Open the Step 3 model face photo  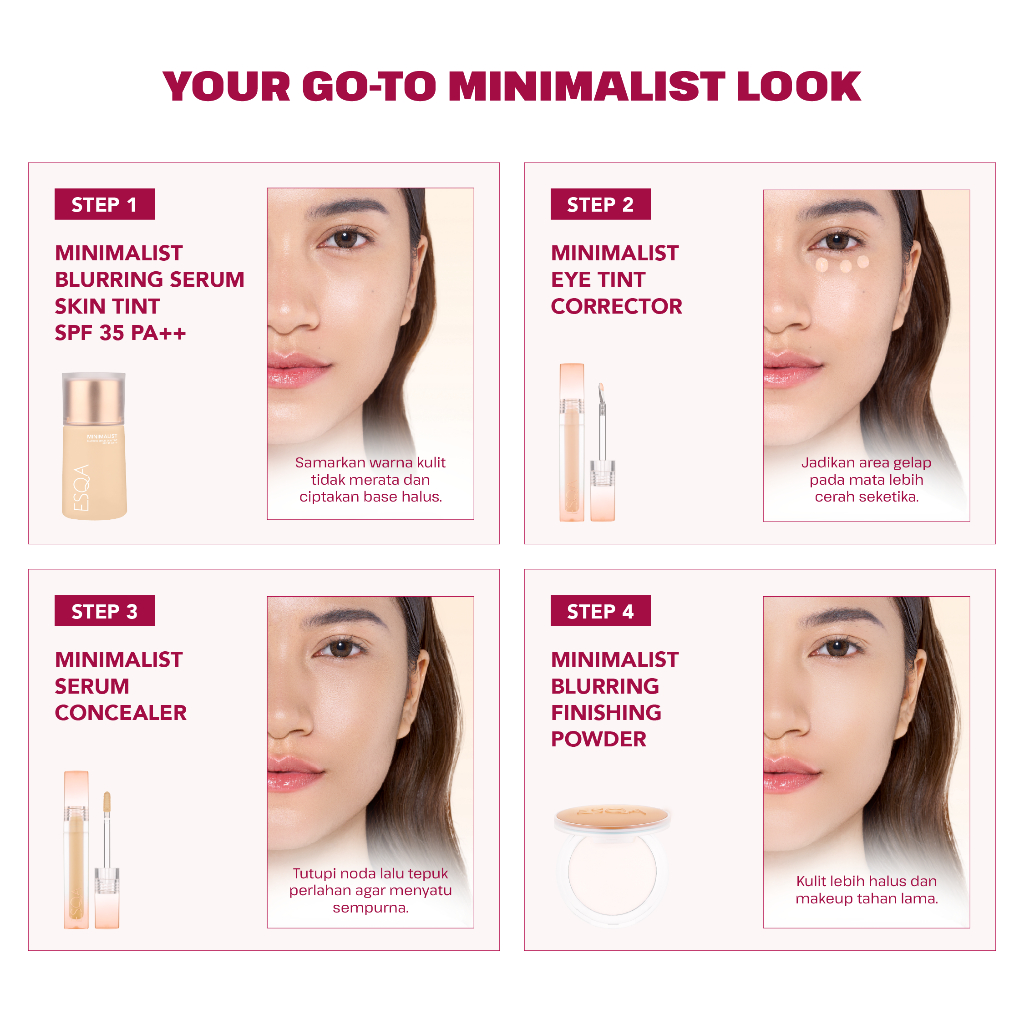pyautogui.click(x=370, y=761)
